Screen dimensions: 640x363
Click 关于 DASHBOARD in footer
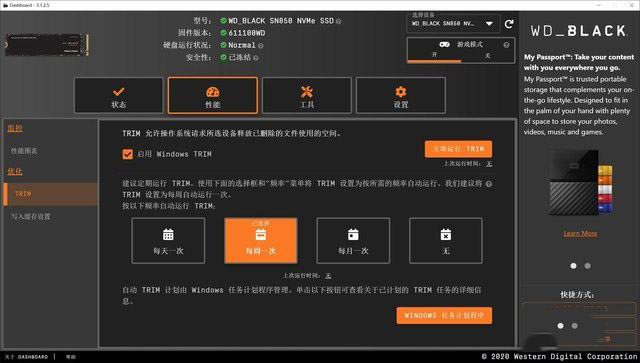(x=27, y=357)
